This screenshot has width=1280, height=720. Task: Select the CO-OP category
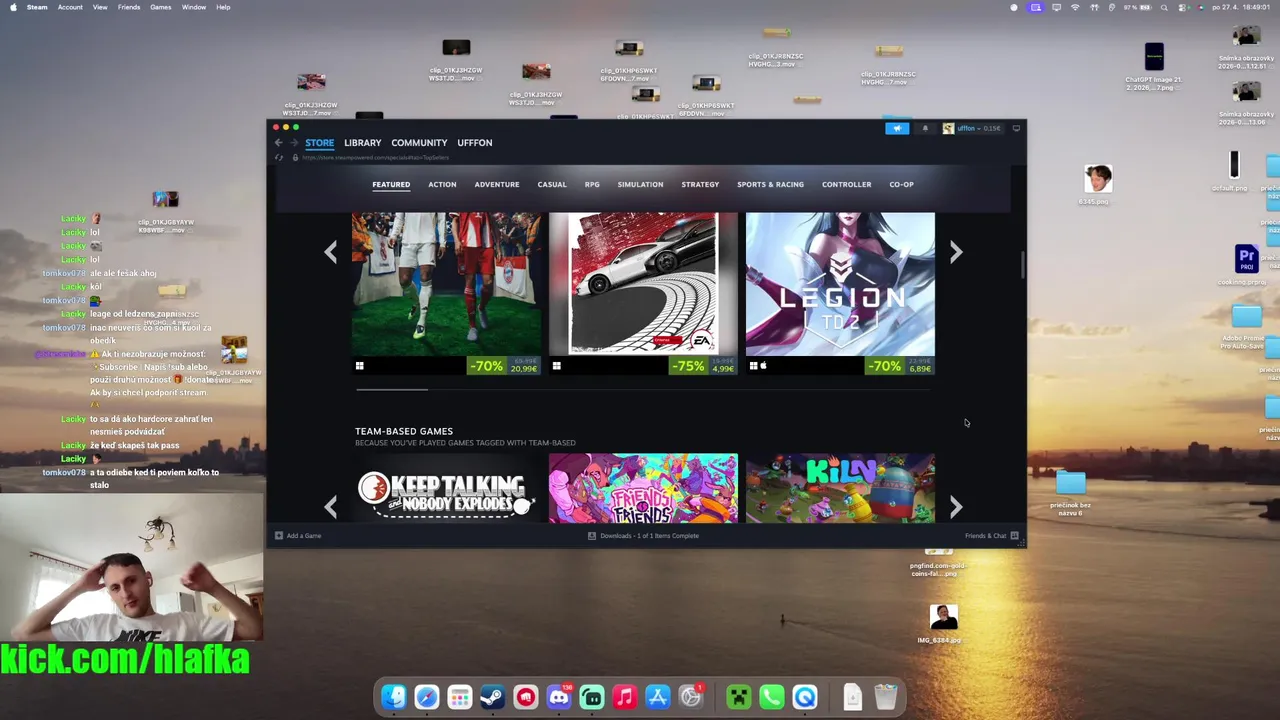point(901,184)
